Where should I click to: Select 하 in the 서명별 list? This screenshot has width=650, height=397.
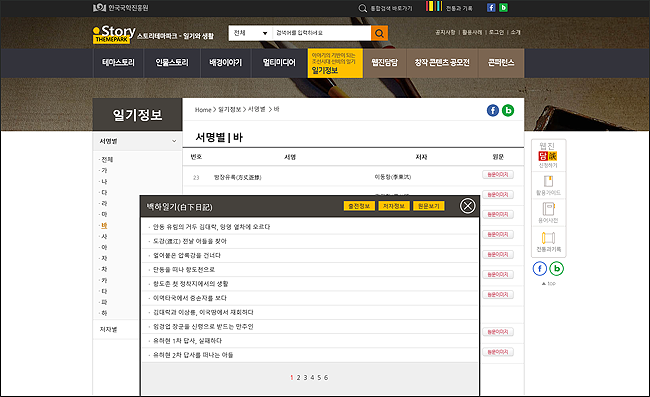[104, 313]
